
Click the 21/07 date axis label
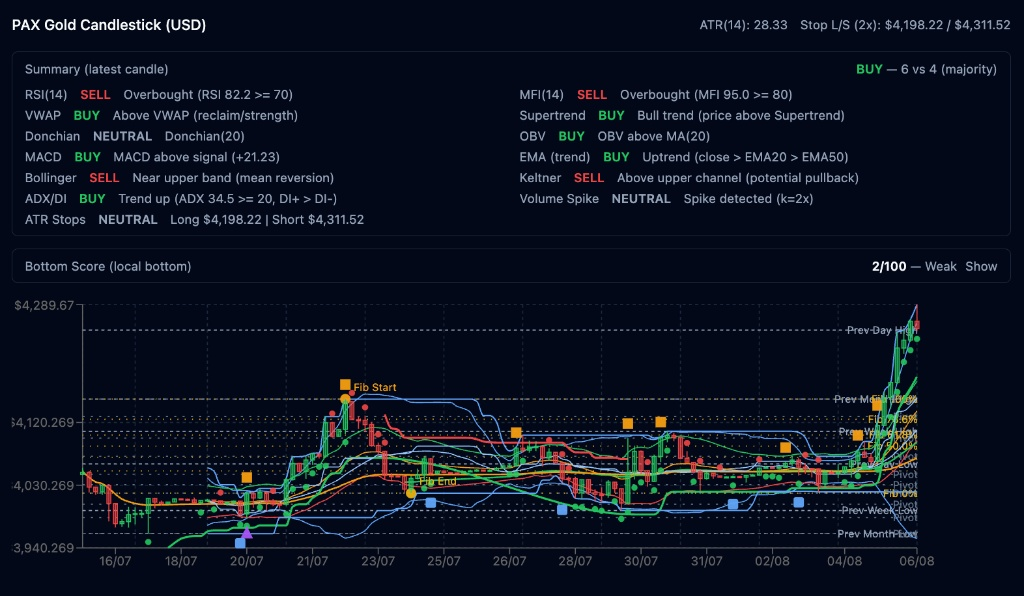point(312,561)
